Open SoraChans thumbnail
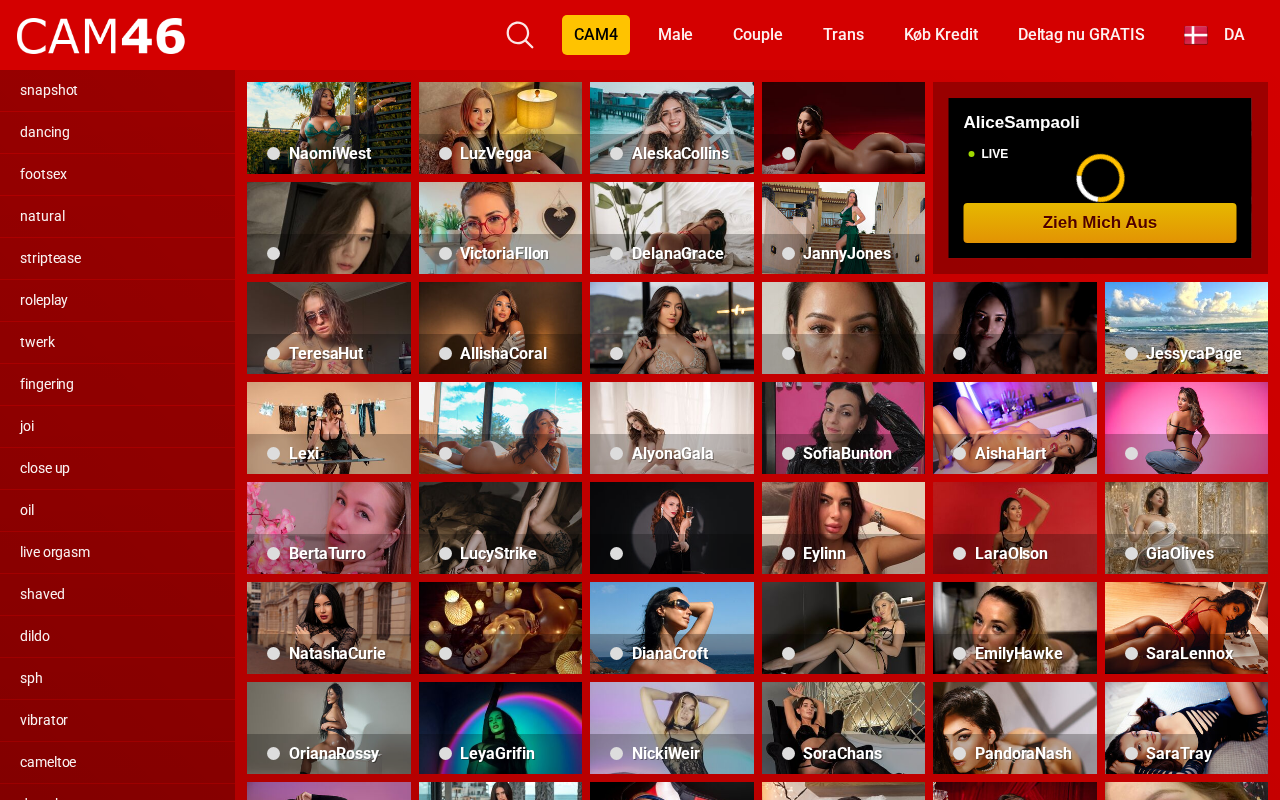The image size is (1280, 800). click(x=843, y=728)
